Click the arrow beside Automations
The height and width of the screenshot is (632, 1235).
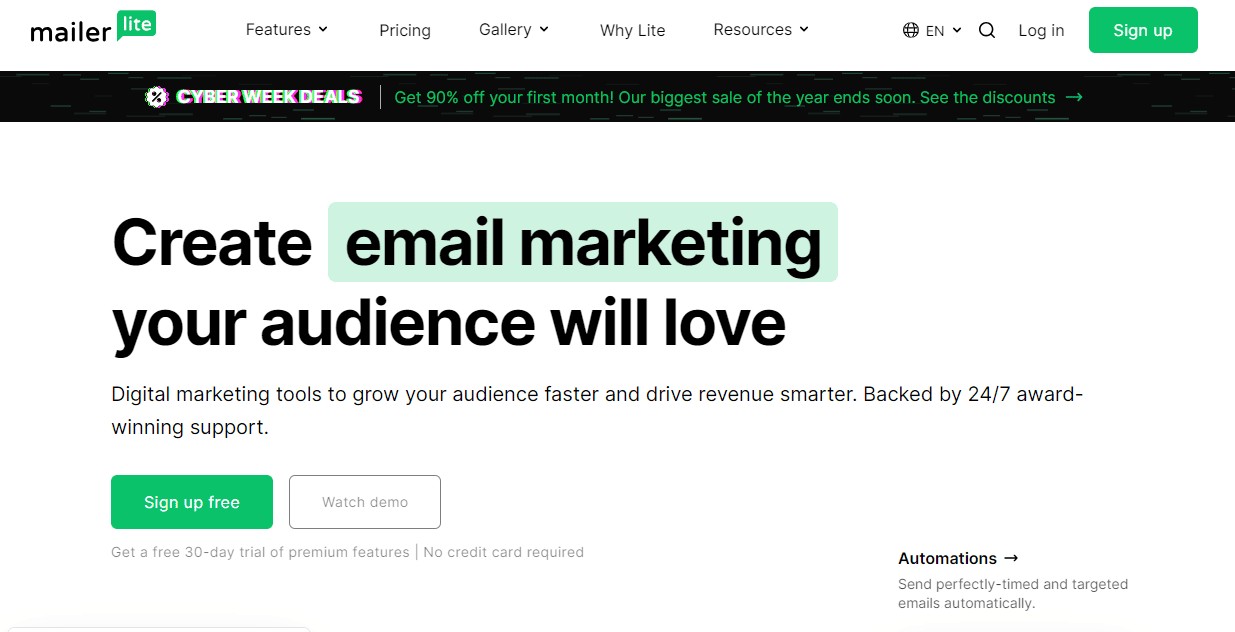tap(1010, 558)
